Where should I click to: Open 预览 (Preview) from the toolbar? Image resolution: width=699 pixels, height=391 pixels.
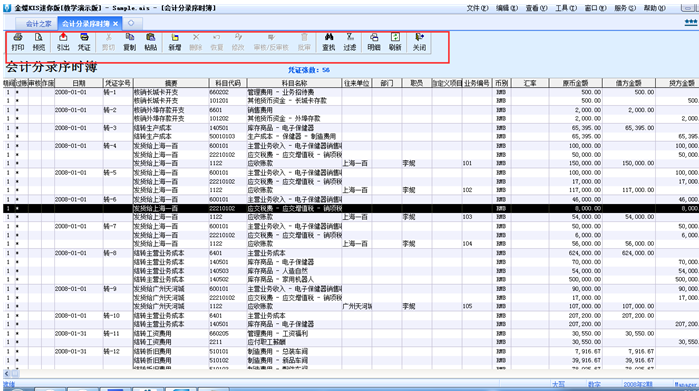(39, 42)
